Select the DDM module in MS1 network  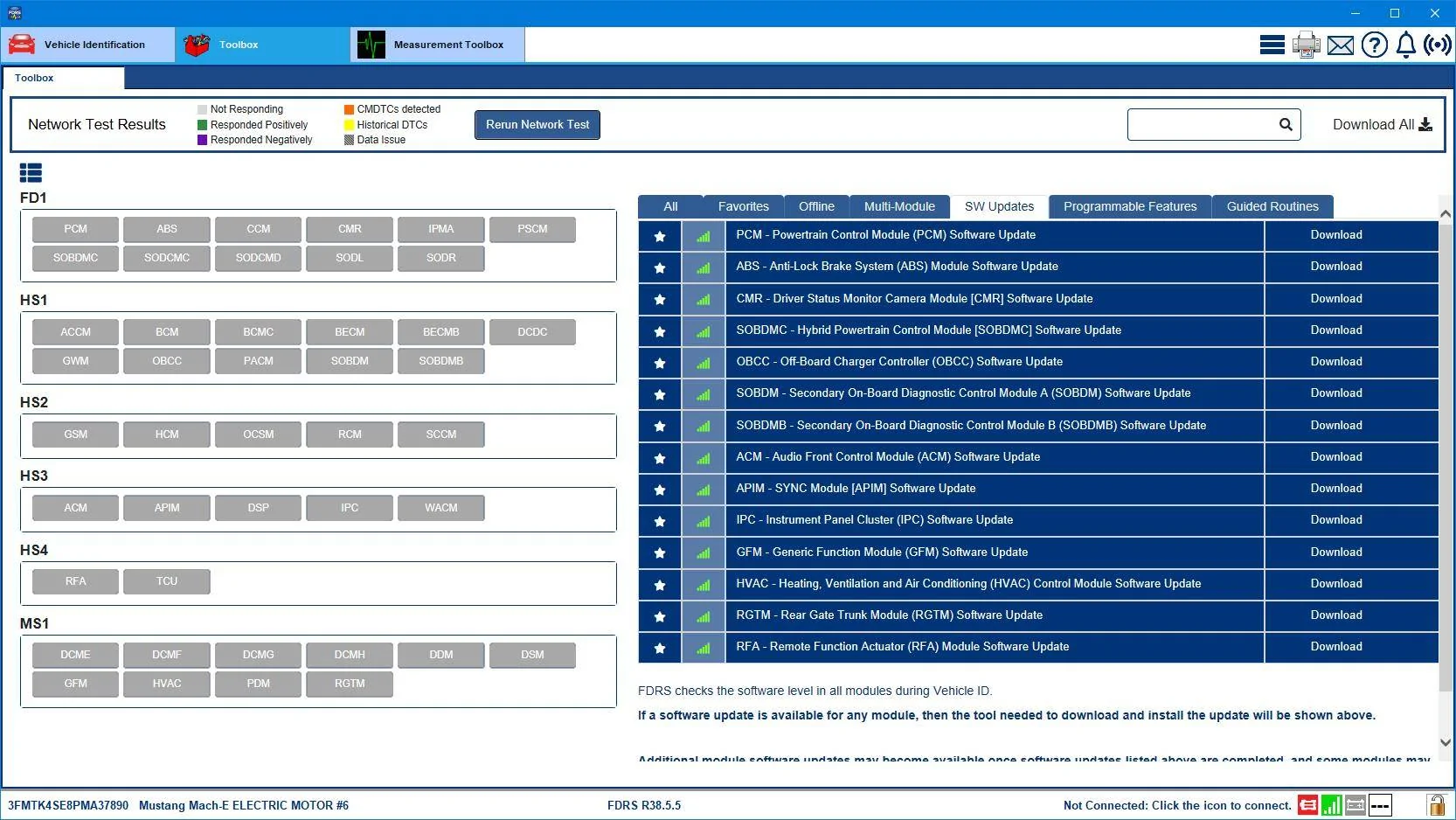pos(440,655)
